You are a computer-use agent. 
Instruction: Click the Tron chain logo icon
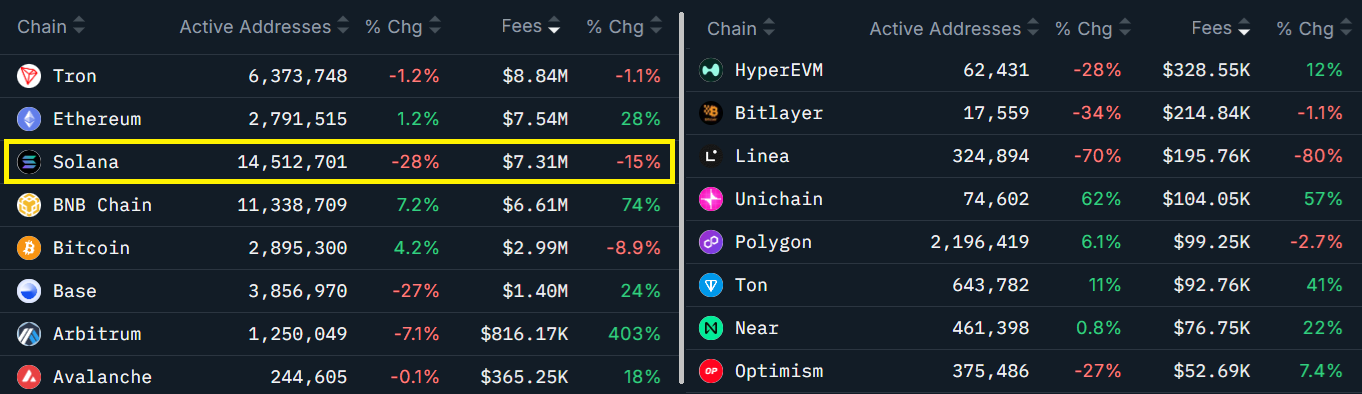[28, 76]
